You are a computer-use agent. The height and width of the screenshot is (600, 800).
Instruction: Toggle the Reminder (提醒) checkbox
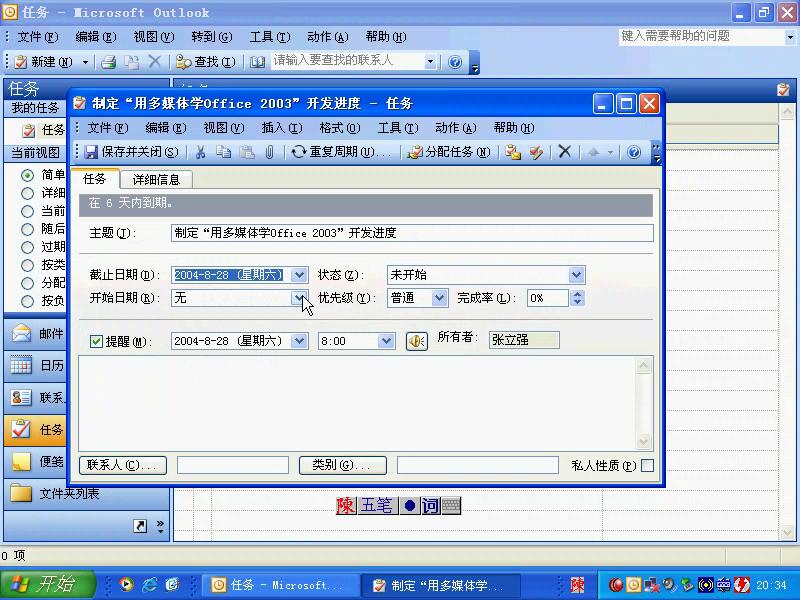(96, 341)
